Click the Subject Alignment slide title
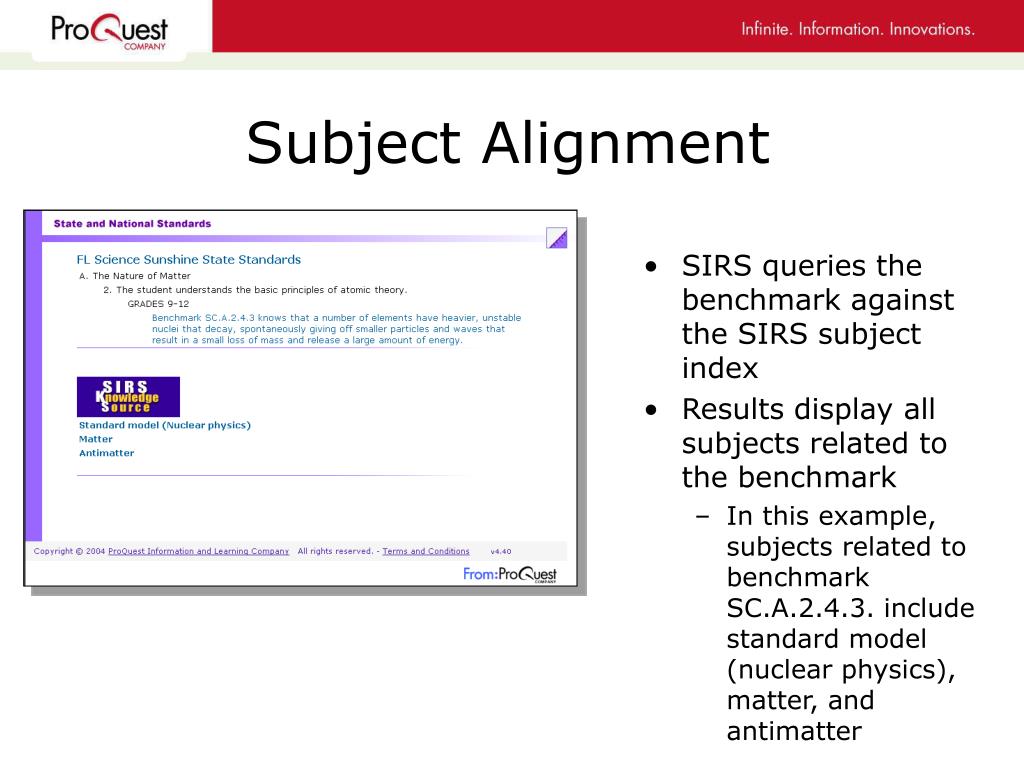Viewport: 1024px width, 768px height. (x=508, y=144)
